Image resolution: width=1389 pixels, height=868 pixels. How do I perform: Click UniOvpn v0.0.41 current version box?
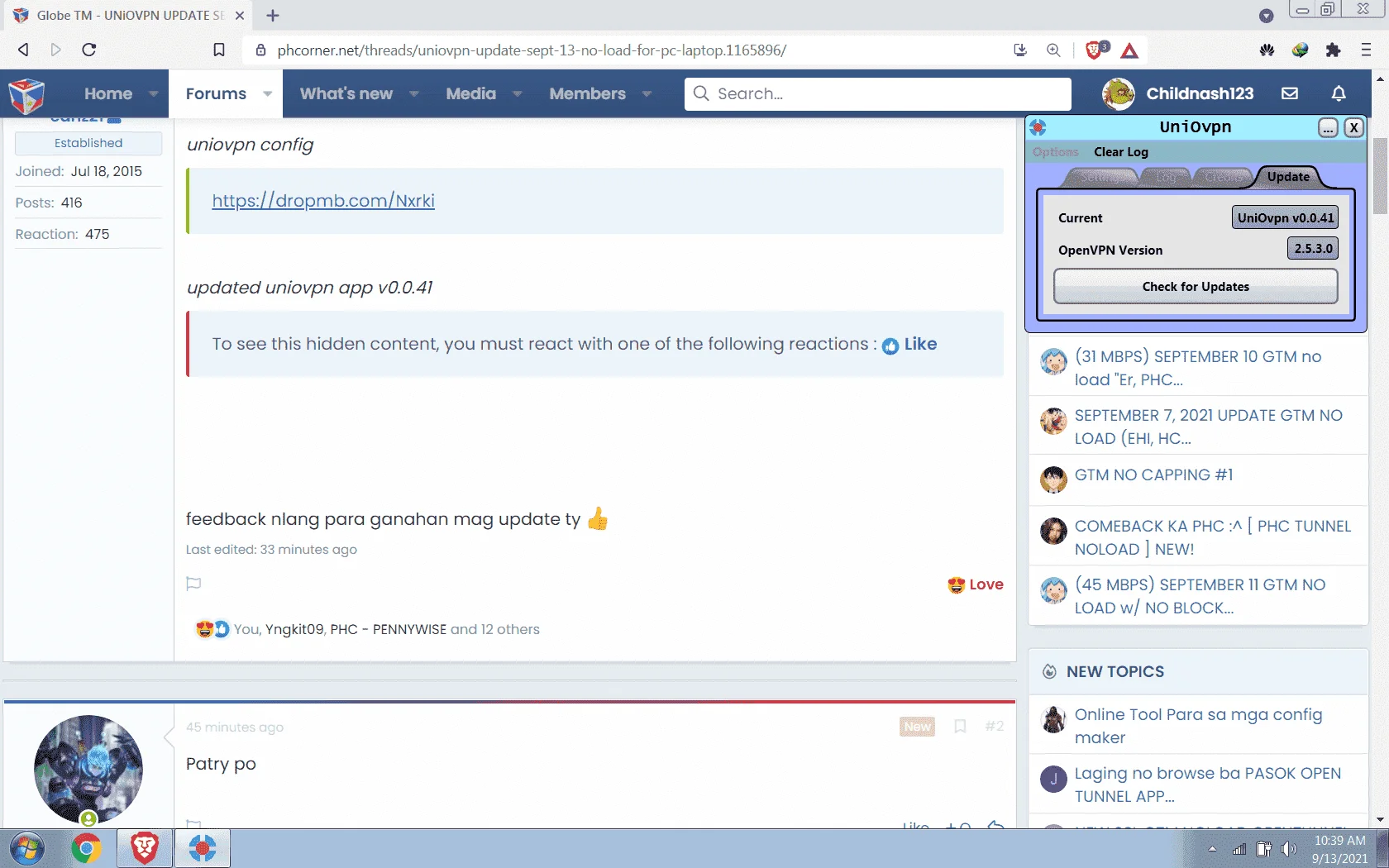[x=1285, y=217]
